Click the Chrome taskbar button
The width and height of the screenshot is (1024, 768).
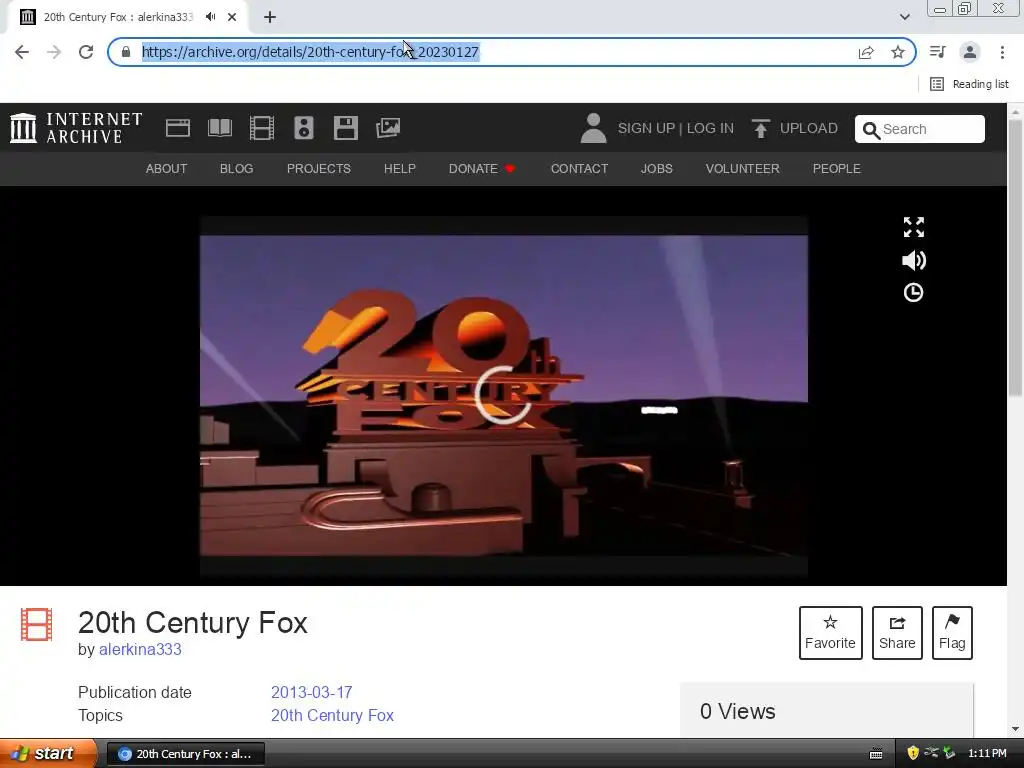point(185,754)
